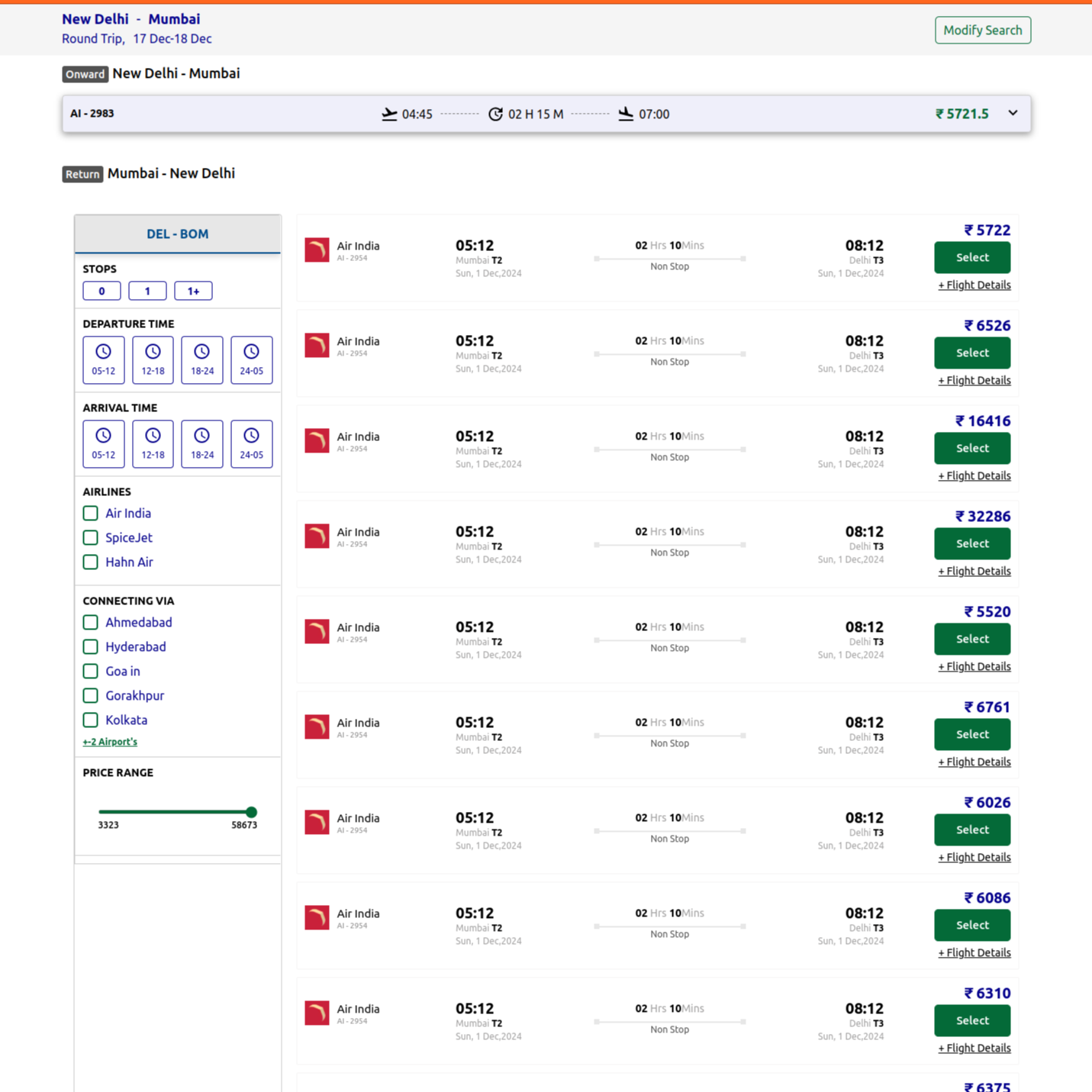
Task: Filter arrival time 18-24 clock icon
Action: click(x=201, y=436)
